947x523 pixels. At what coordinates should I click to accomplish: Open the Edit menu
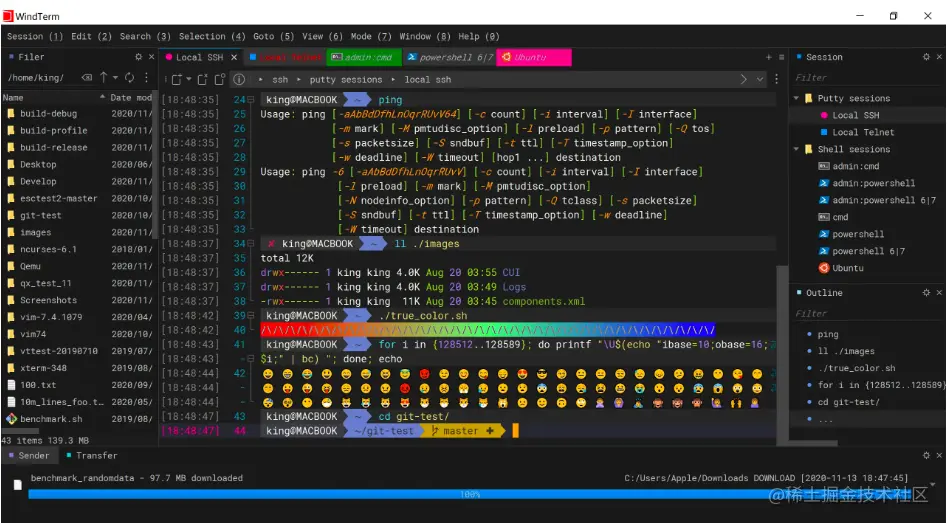click(91, 36)
